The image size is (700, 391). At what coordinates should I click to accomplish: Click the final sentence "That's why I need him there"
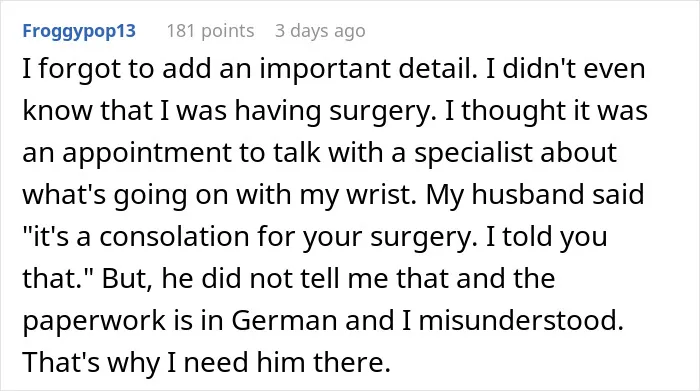(206, 362)
